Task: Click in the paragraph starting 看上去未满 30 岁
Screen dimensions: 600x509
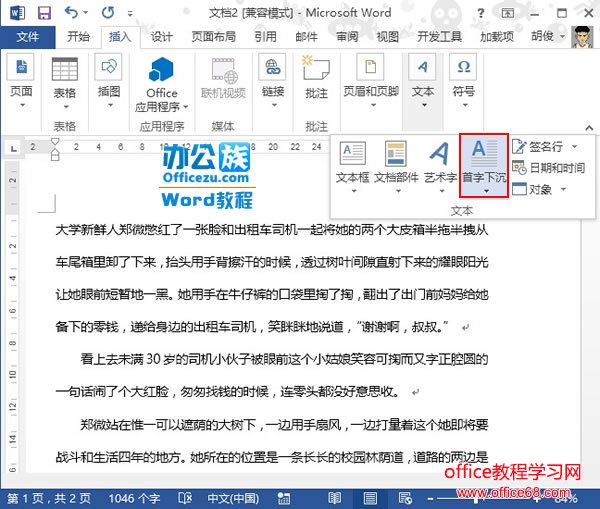Action: (x=272, y=375)
